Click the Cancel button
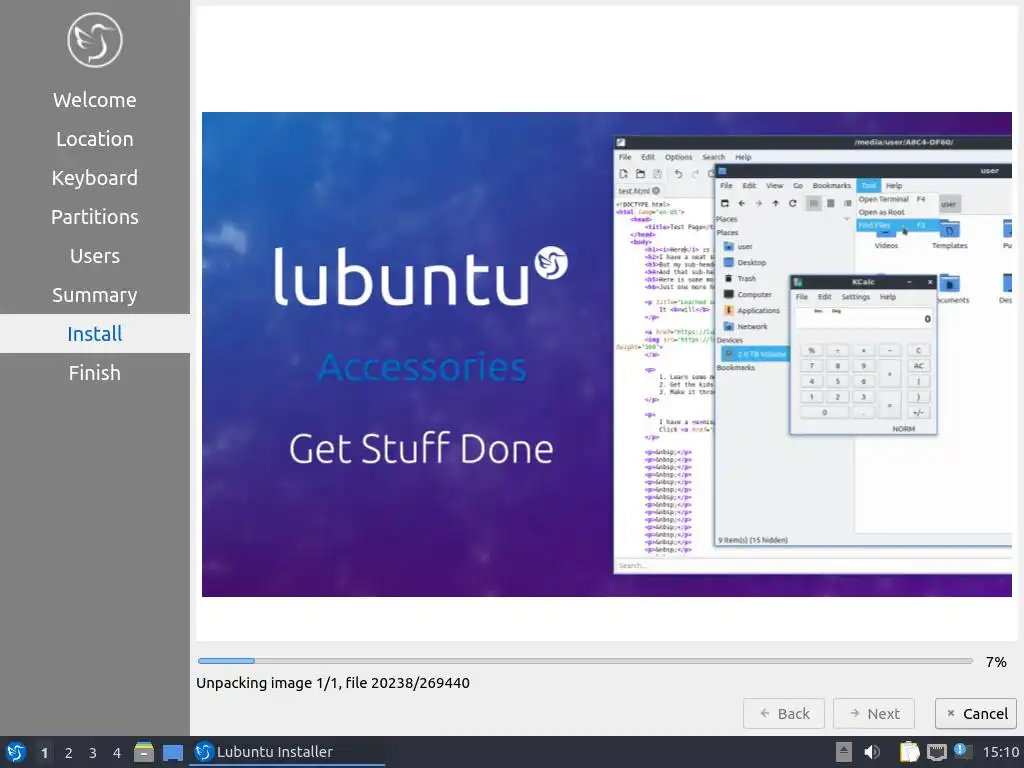1024x768 pixels. tap(976, 714)
